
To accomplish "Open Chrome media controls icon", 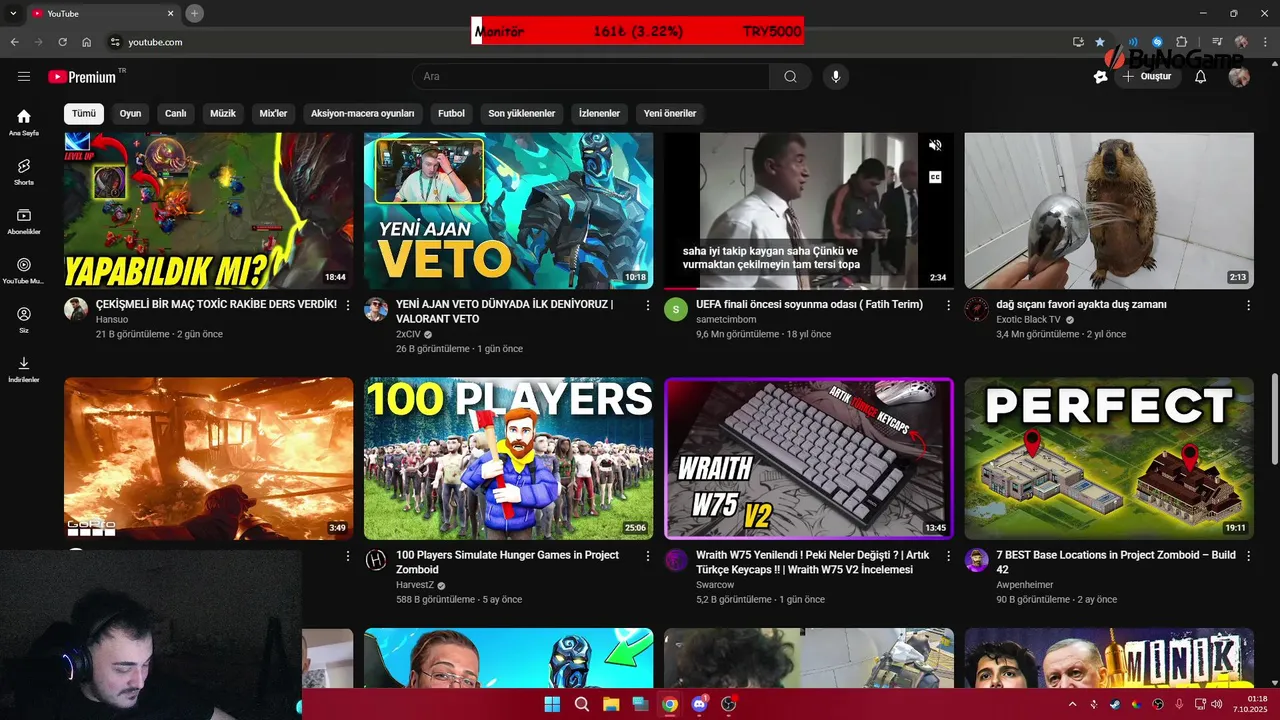I will click(x=1217, y=42).
